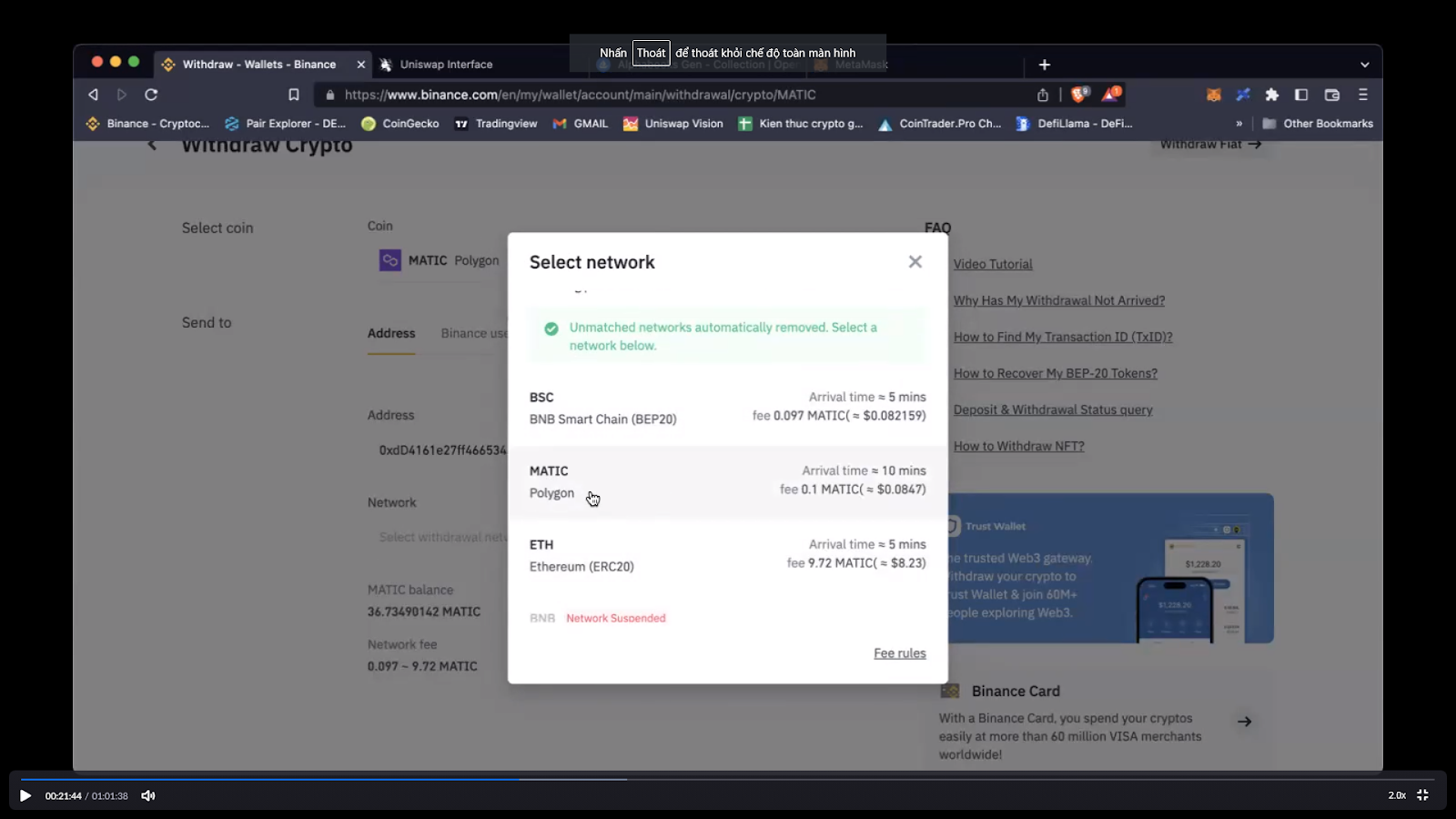Open CoinTrader.Pro bookmark
The width and height of the screenshot is (1456, 819).
(940, 124)
